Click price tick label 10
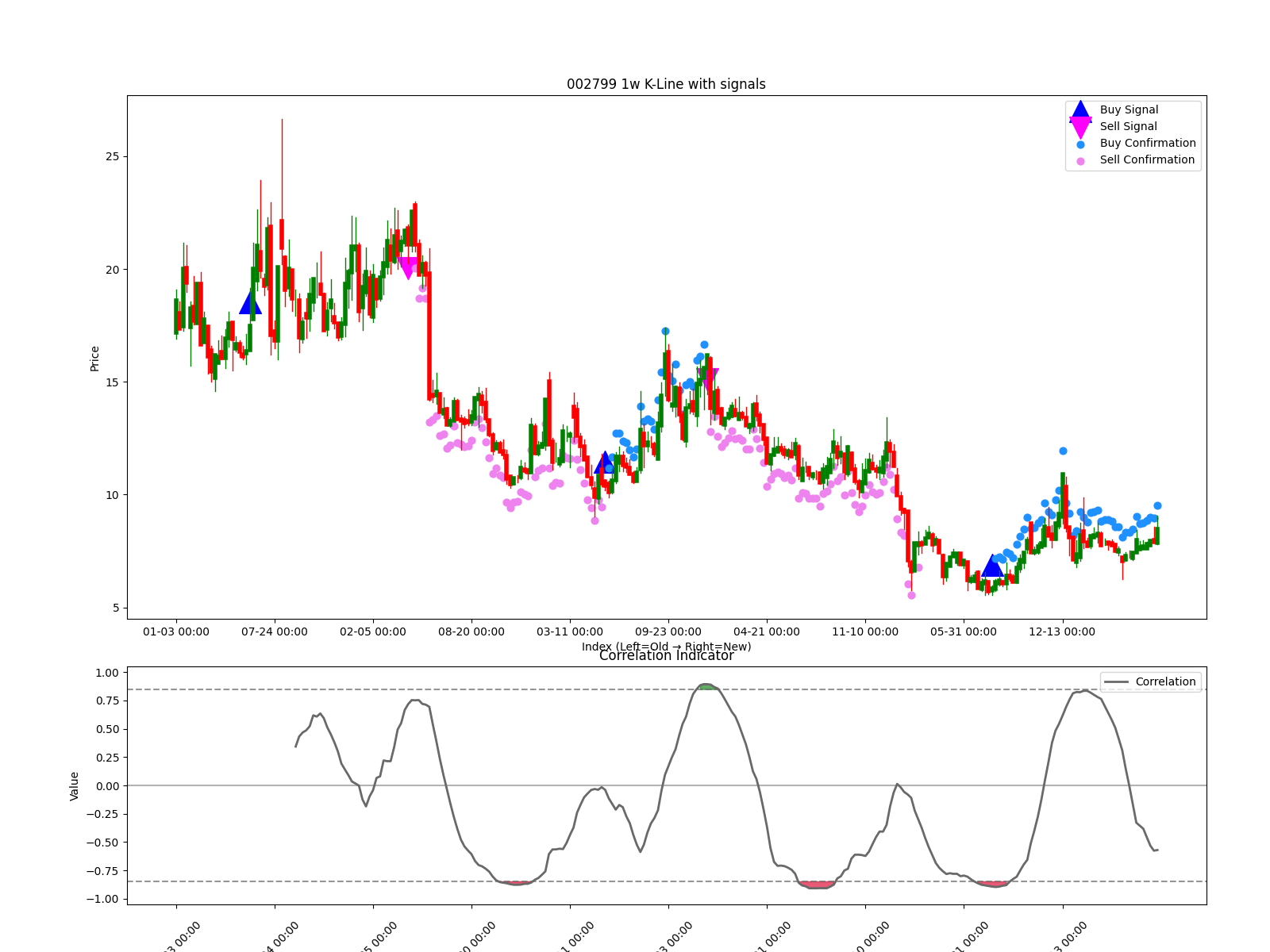 [x=112, y=495]
